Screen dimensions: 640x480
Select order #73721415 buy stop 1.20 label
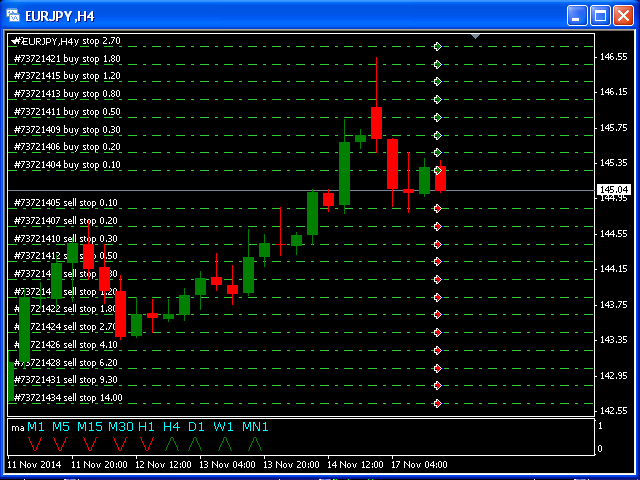pyautogui.click(x=67, y=76)
